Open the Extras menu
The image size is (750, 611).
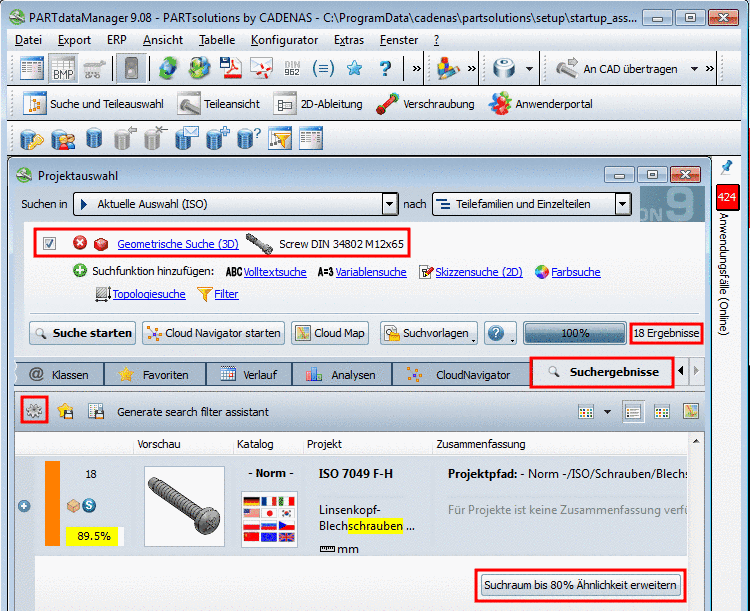(349, 40)
